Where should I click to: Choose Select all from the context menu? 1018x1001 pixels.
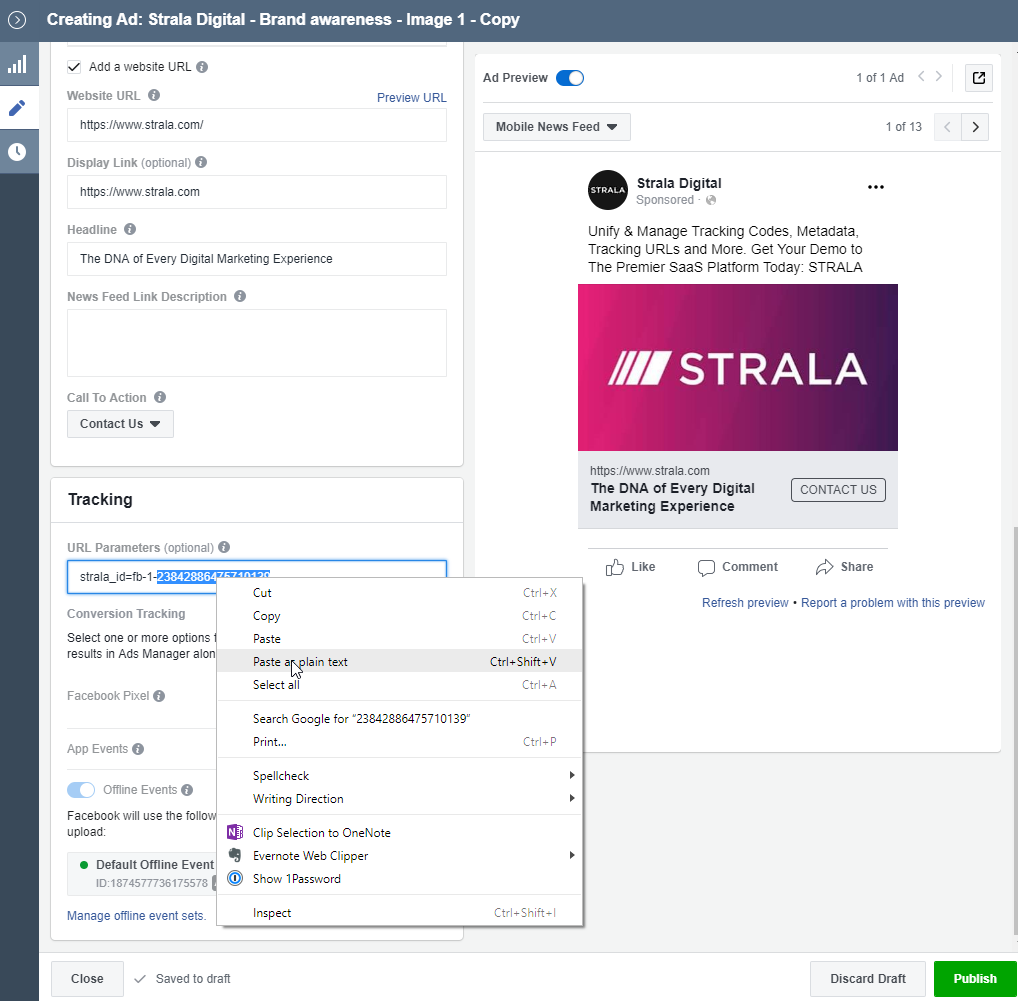click(x=400, y=685)
